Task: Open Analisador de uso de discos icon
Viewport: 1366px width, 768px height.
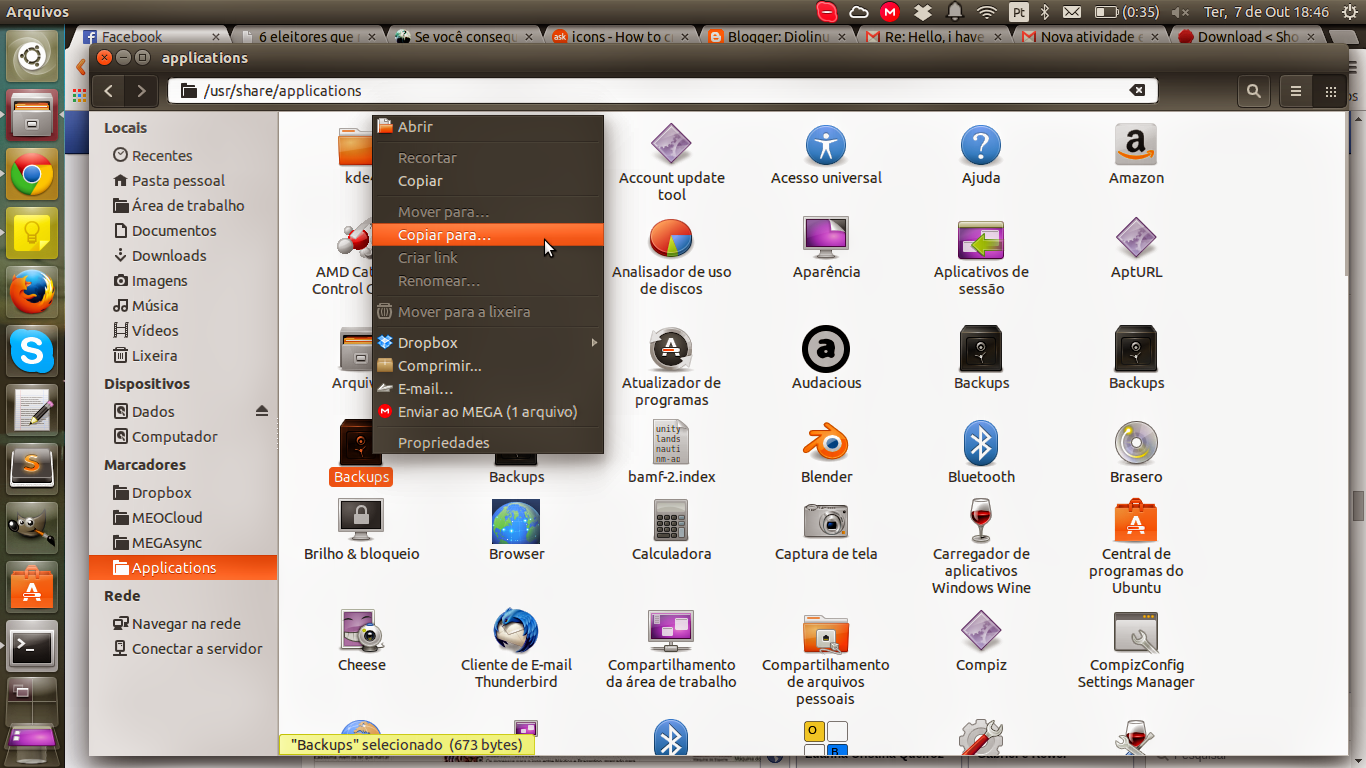Action: [x=671, y=240]
